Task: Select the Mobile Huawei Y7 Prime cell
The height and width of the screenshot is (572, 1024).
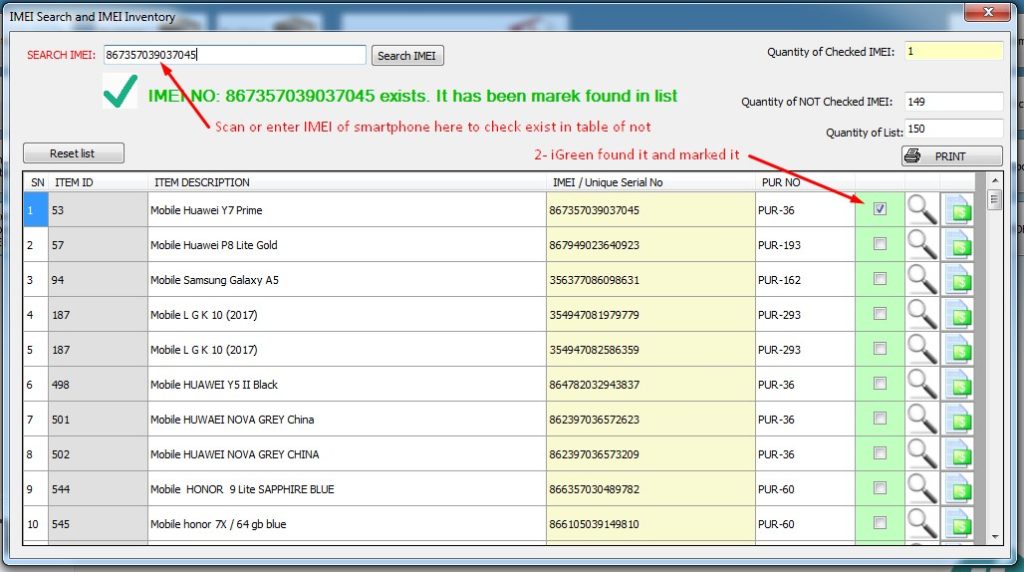Action: tap(347, 210)
